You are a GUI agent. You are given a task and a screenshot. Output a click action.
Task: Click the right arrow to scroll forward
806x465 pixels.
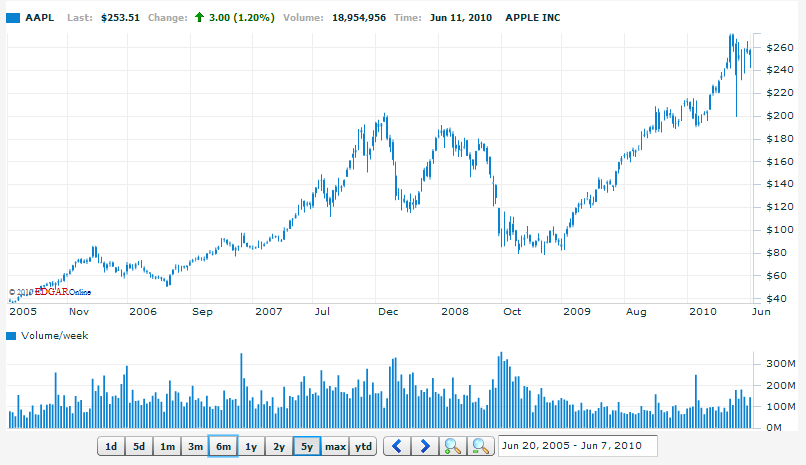[x=425, y=446]
